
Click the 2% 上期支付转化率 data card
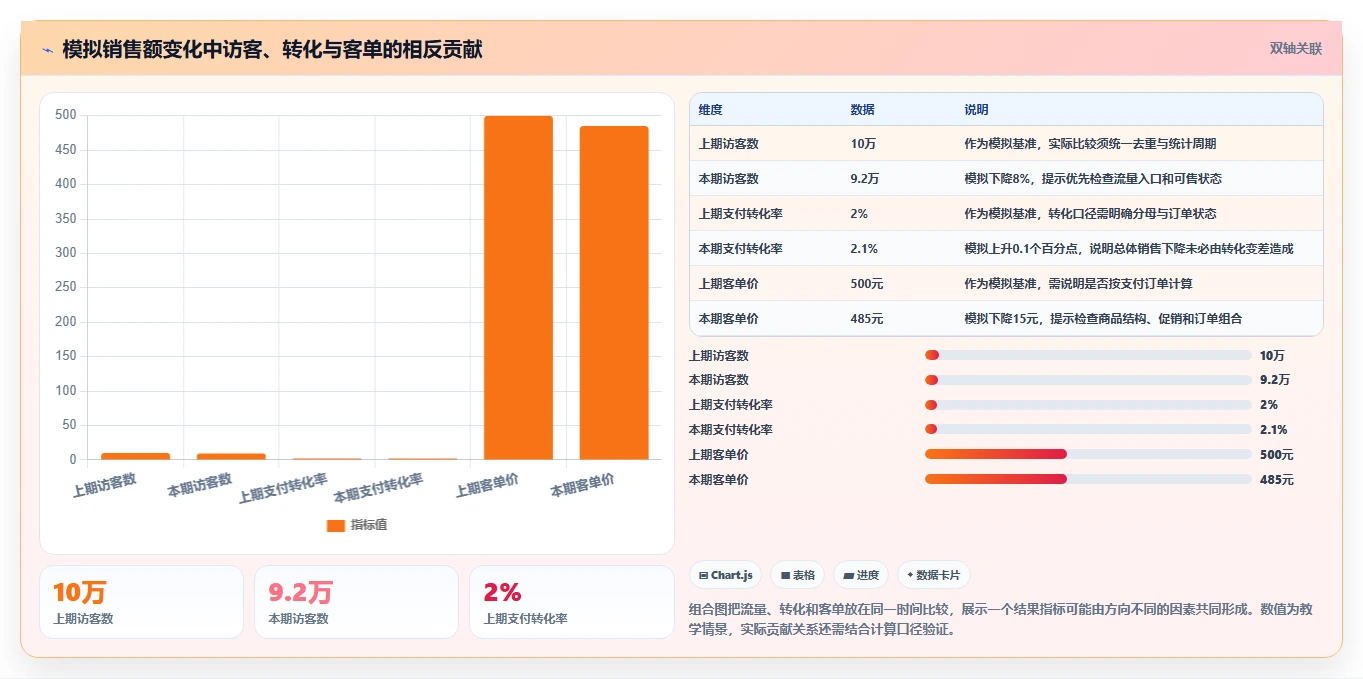pyautogui.click(x=571, y=602)
